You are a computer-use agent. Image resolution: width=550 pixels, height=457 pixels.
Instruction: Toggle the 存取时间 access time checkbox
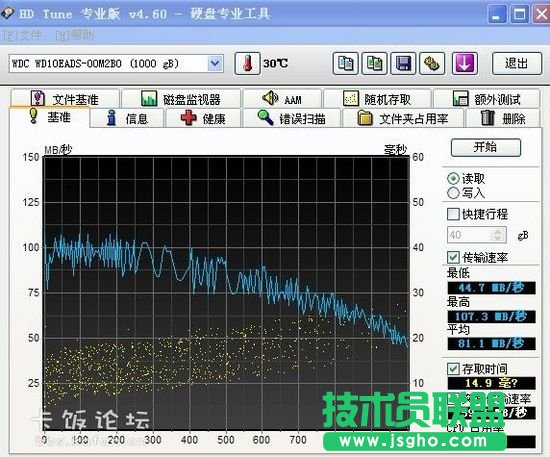(x=453, y=369)
